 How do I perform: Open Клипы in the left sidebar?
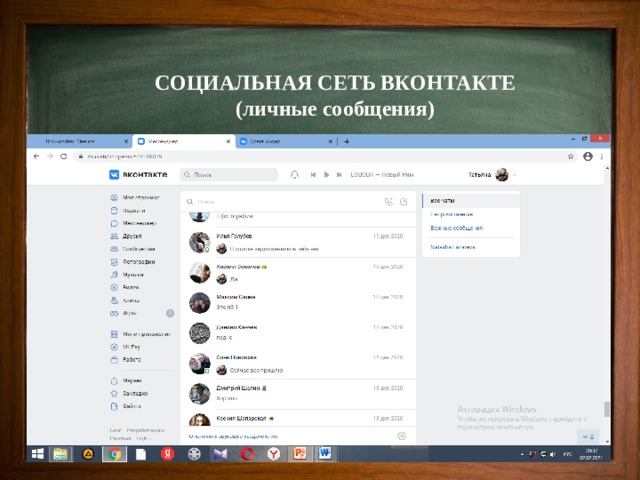click(125, 300)
